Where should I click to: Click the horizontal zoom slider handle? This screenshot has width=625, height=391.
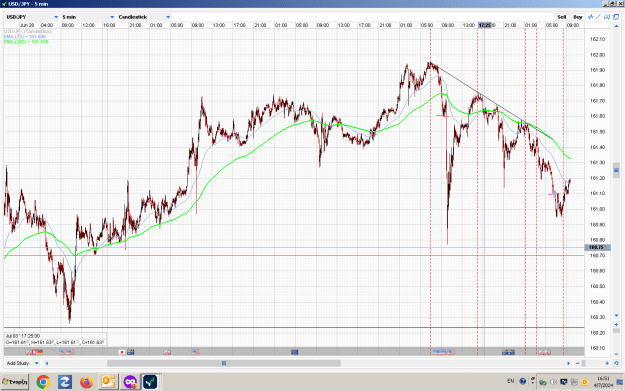tap(584, 363)
